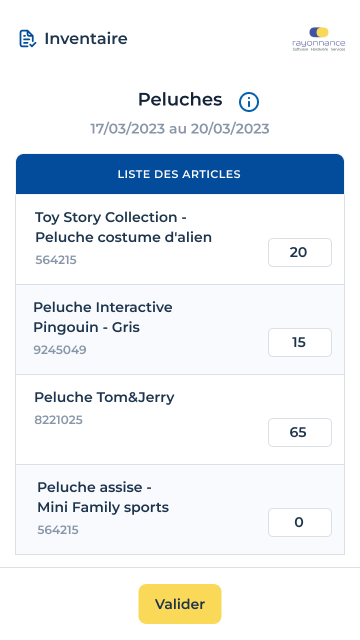Viewport: 360px width, 640px height.
Task: Click code 564215 under Mini Family sports
Action: [58, 530]
